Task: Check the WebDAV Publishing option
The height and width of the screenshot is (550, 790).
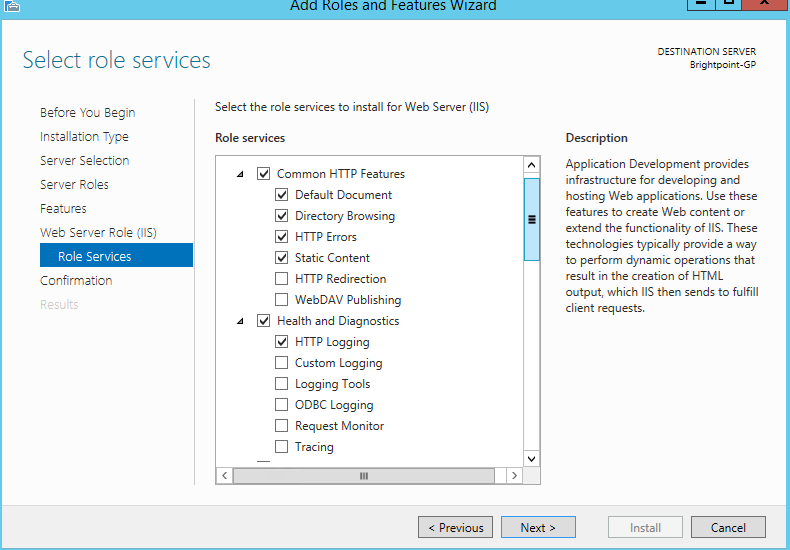Action: (x=282, y=300)
